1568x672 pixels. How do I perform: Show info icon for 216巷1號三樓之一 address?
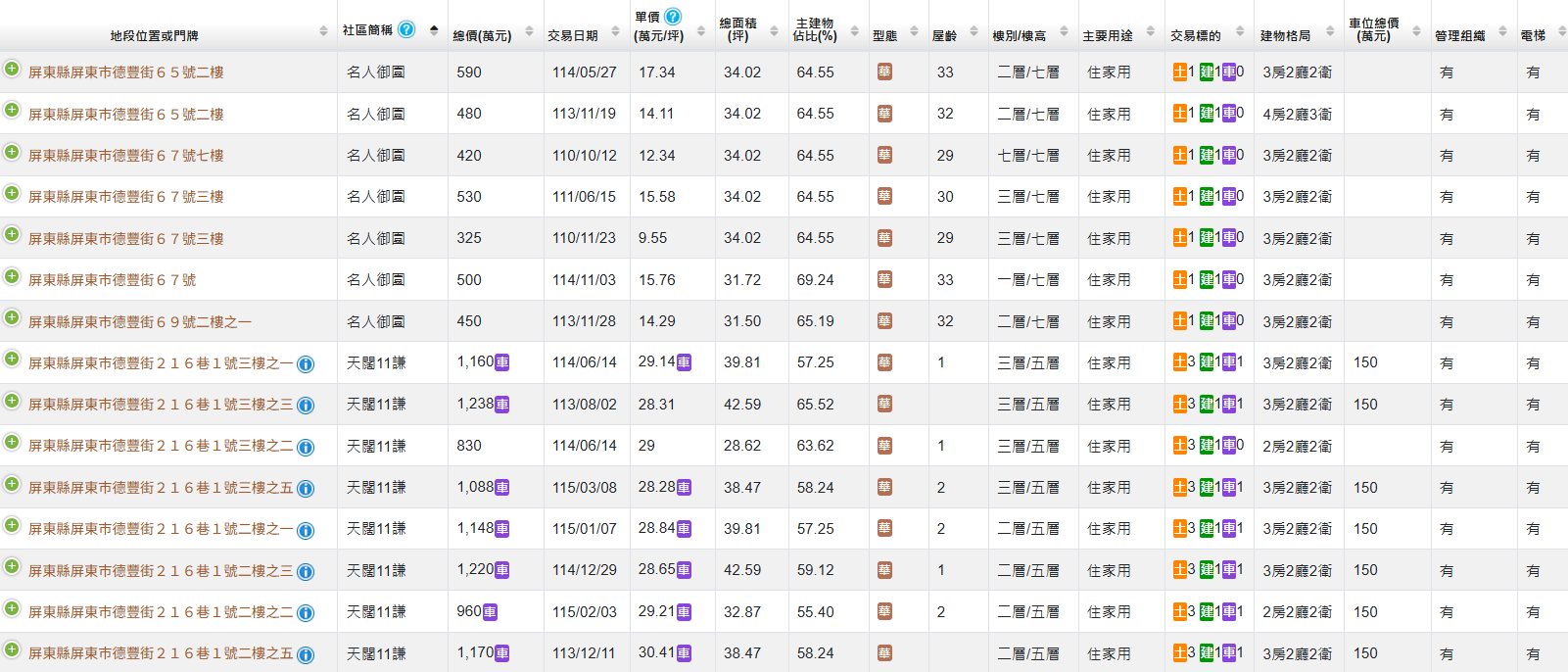tap(306, 364)
